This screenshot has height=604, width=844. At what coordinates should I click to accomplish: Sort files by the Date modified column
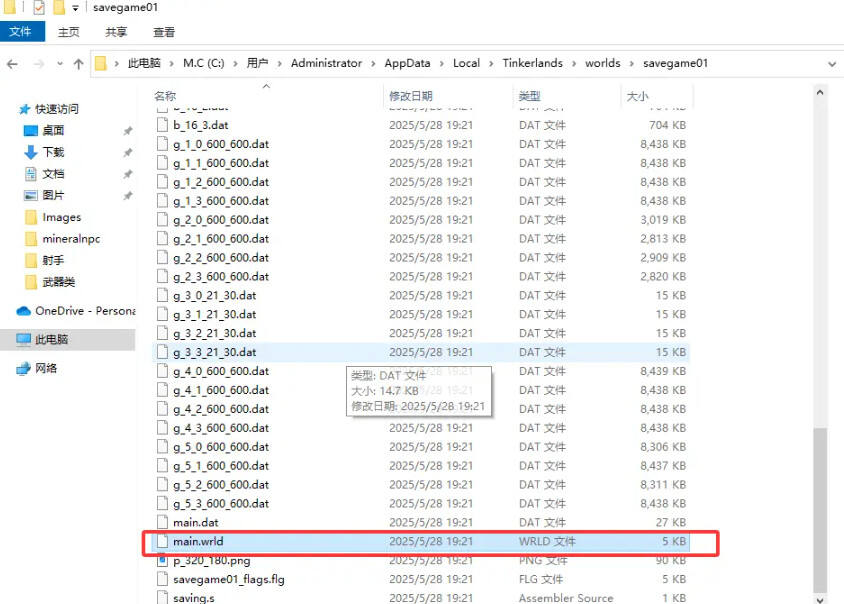point(410,96)
